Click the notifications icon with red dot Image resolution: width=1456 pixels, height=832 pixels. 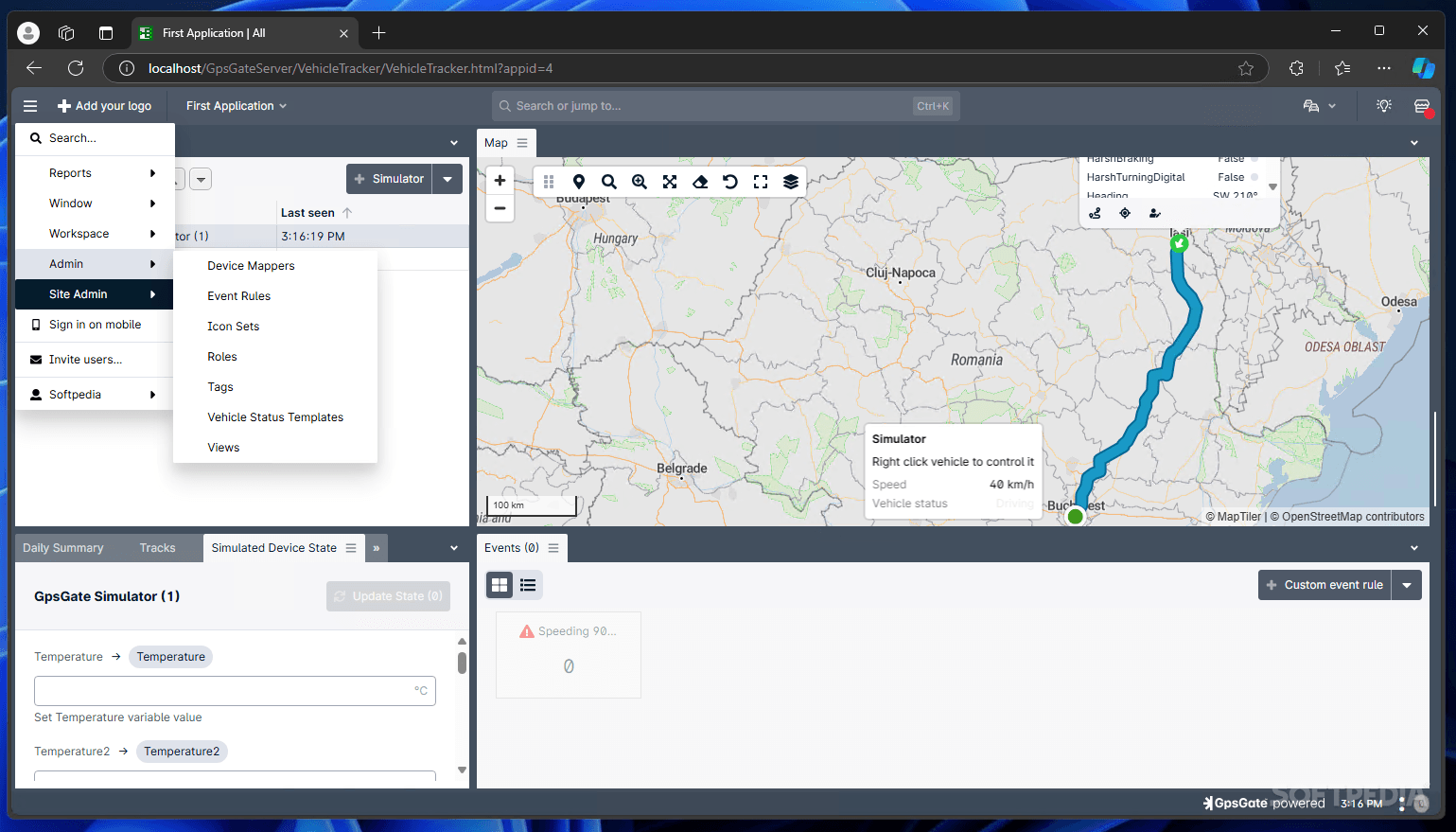[x=1422, y=106]
